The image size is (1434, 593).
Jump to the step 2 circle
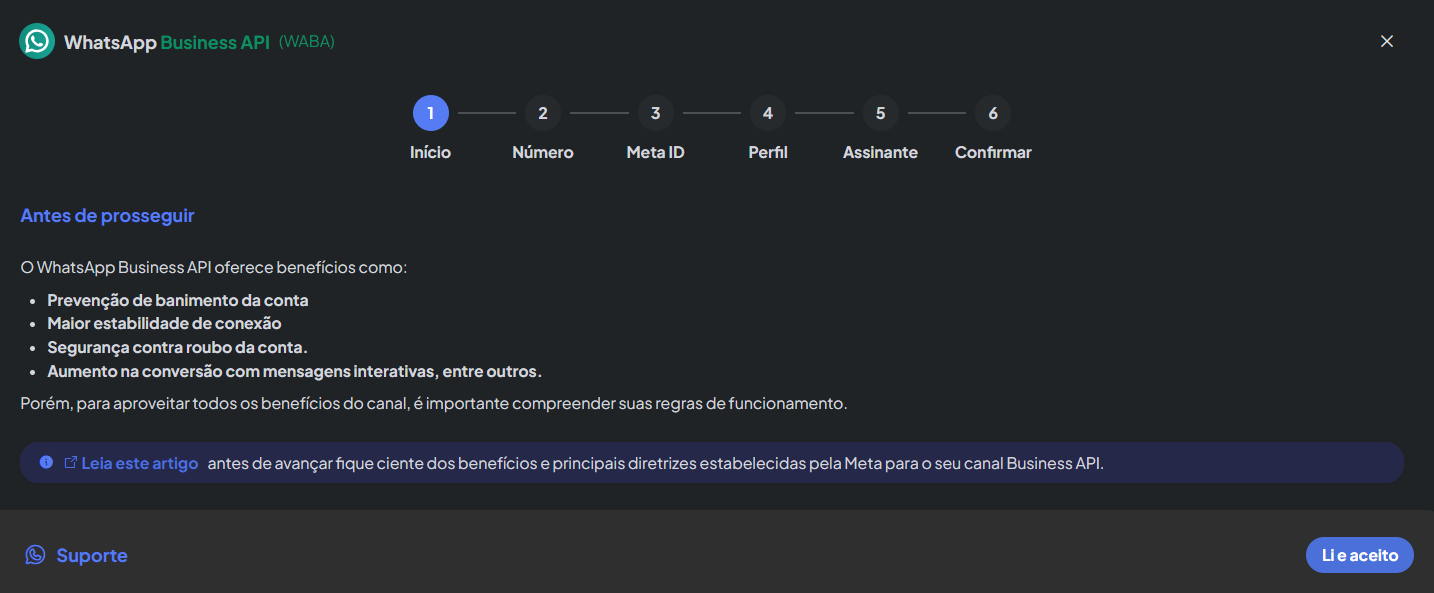(543, 113)
